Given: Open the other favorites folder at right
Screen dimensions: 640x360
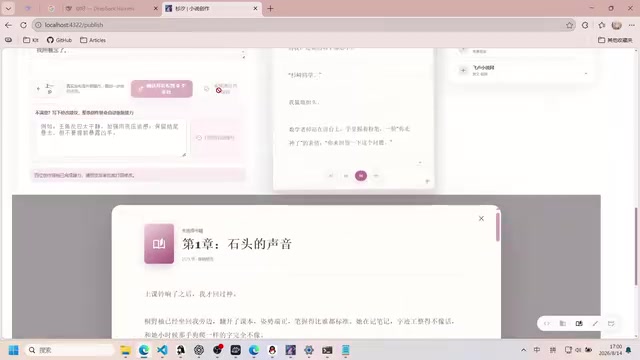Looking at the screenshot, I should [x=615, y=40].
